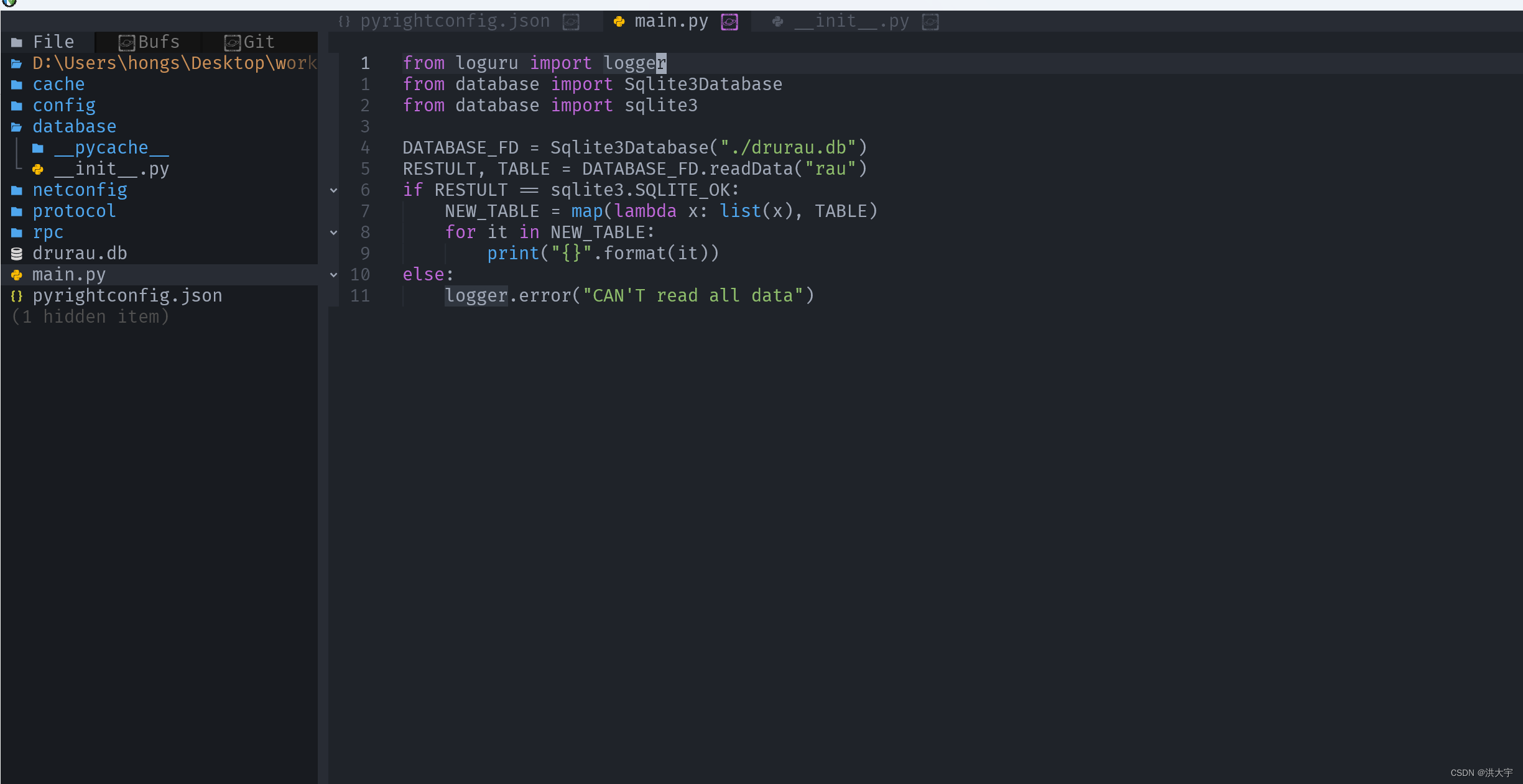Close the main.py tab using its purple icon

729,22
